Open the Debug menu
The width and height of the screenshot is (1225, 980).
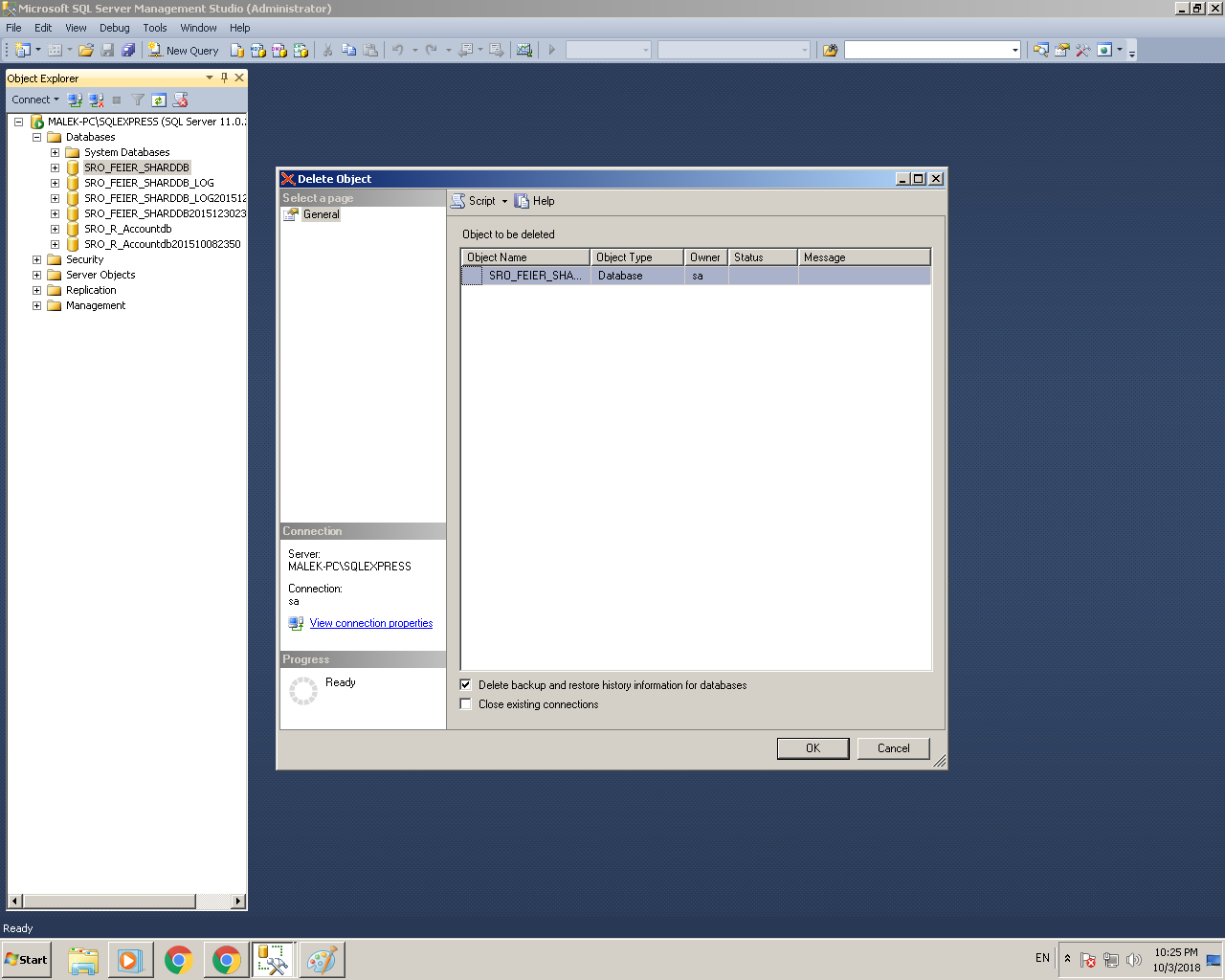pyautogui.click(x=115, y=28)
